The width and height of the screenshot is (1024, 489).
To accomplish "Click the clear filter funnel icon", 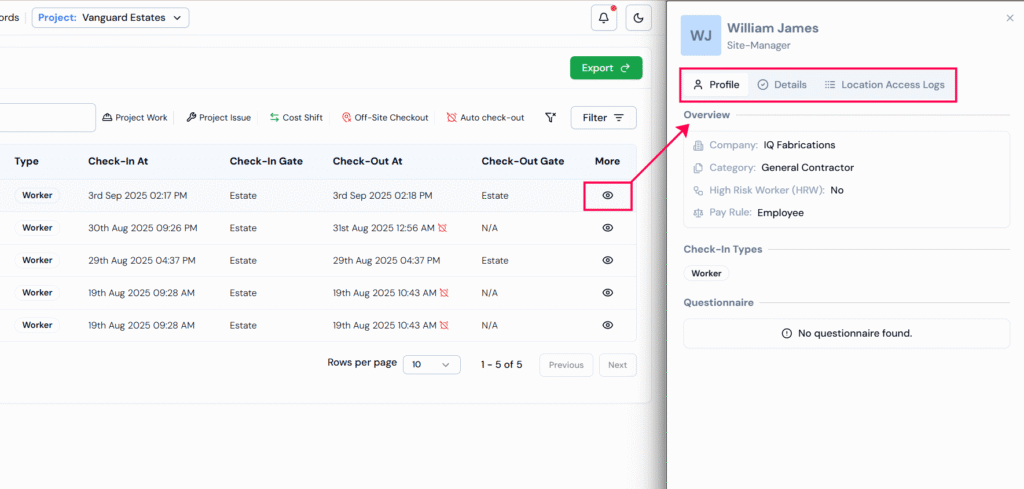I will tap(550, 118).
